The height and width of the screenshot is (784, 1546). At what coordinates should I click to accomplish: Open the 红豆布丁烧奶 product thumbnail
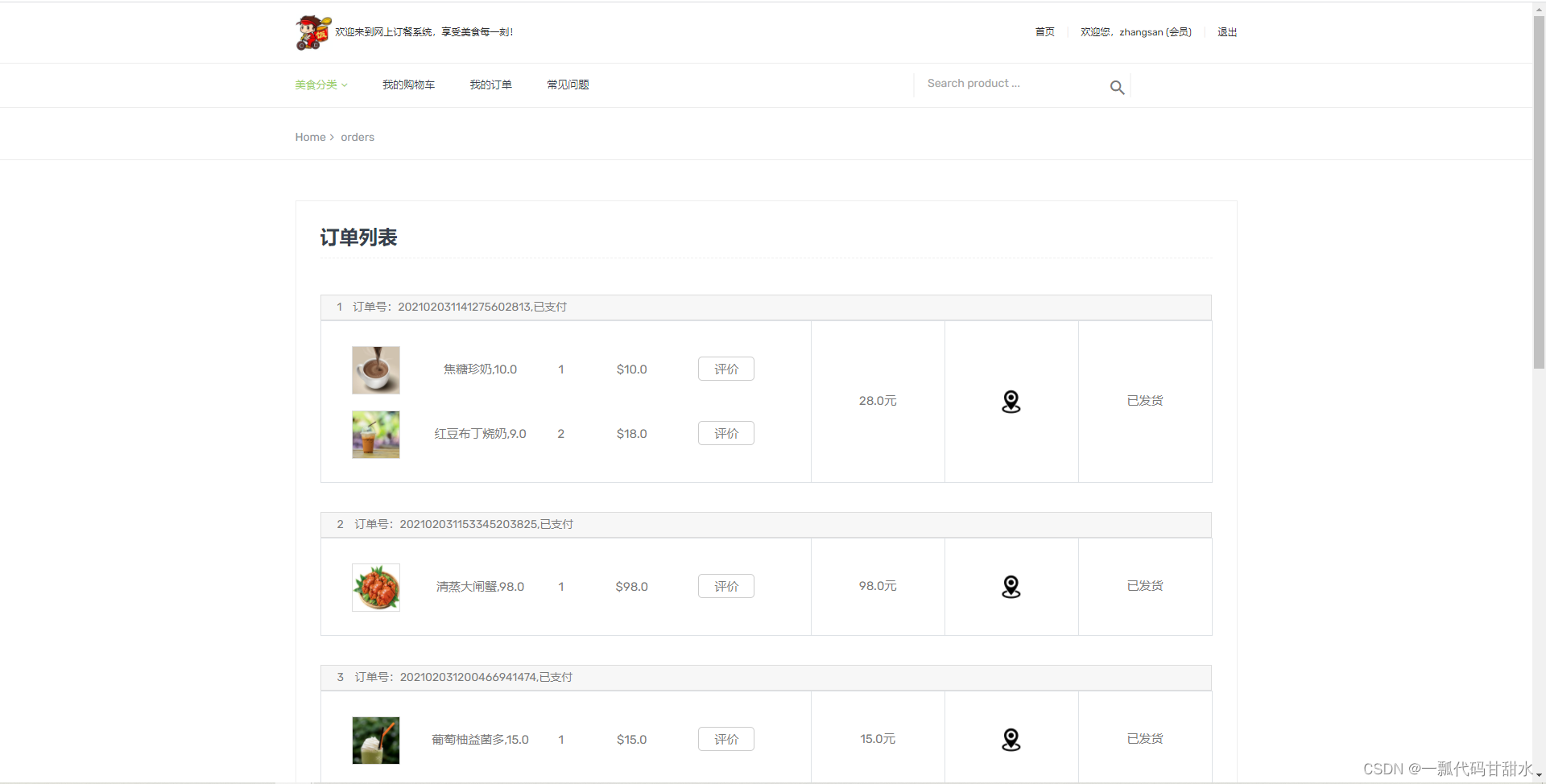(x=376, y=435)
